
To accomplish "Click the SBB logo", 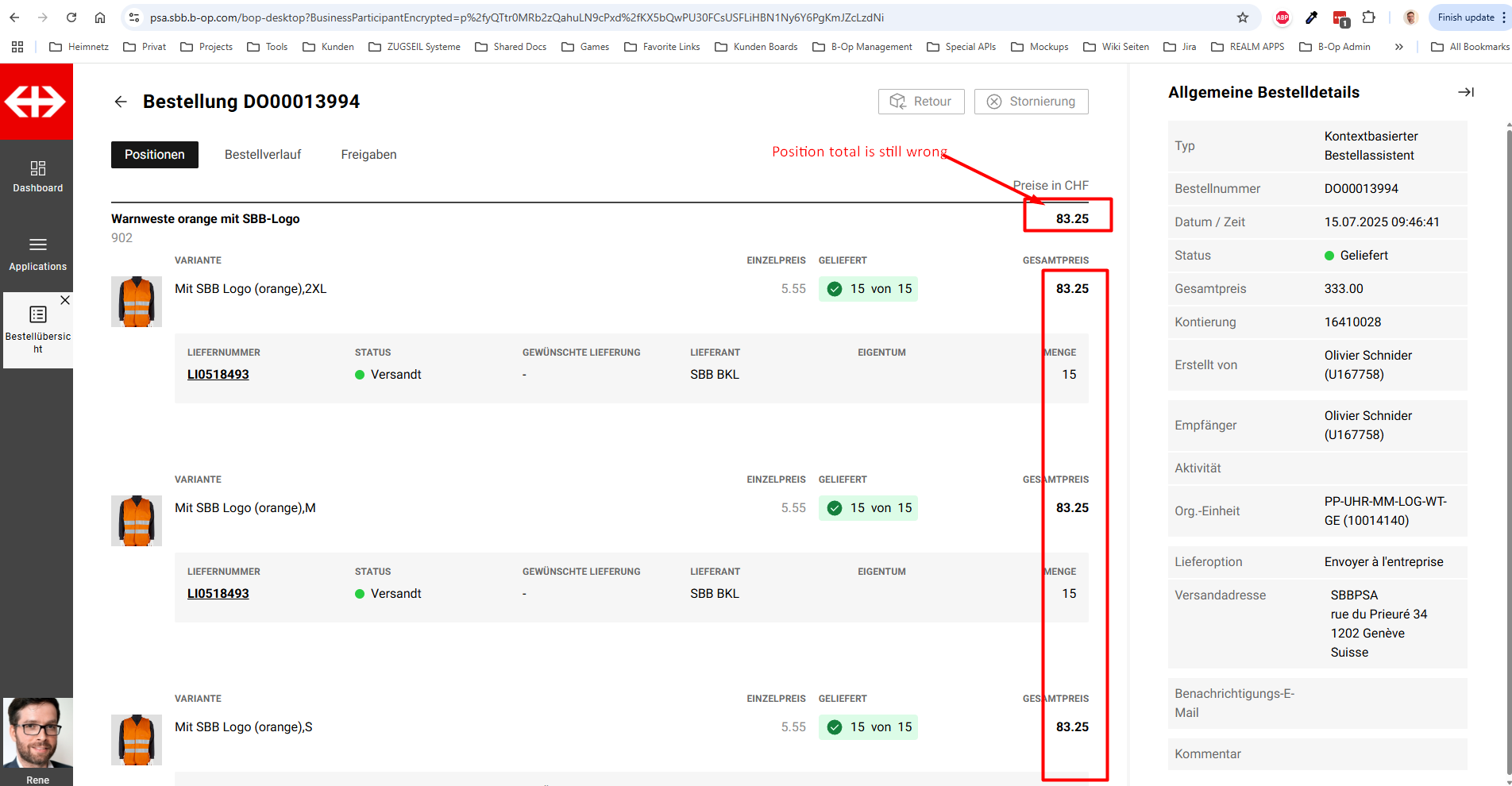I will (x=36, y=102).
